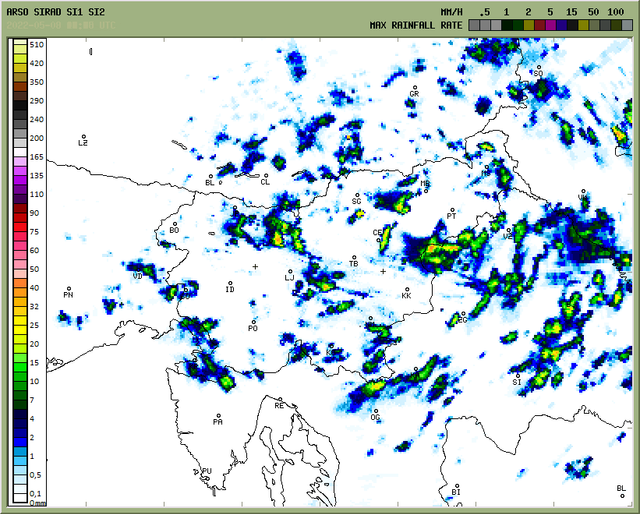Select the green legend swatch labeled 10
Screen dimensions: 640x514
20,386
